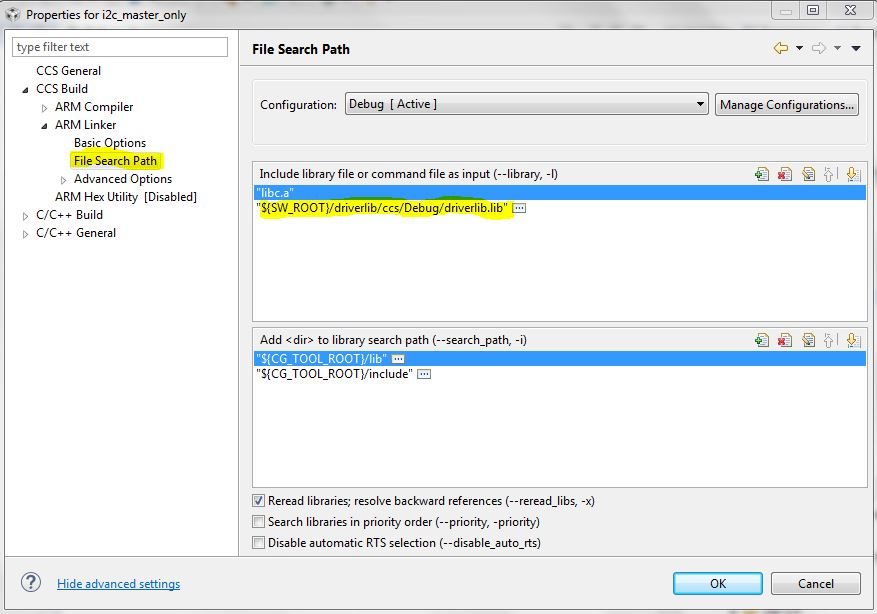Move library file entry up

tap(829, 174)
